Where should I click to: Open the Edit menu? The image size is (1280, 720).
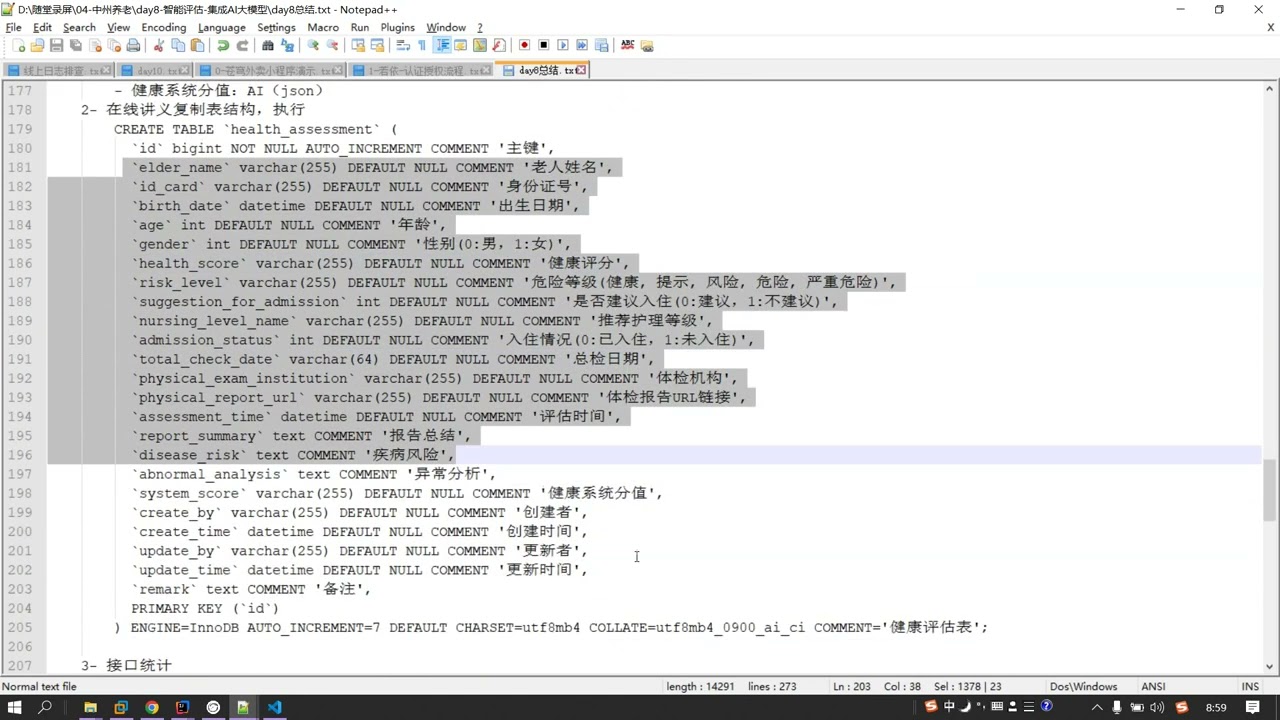tap(42, 27)
